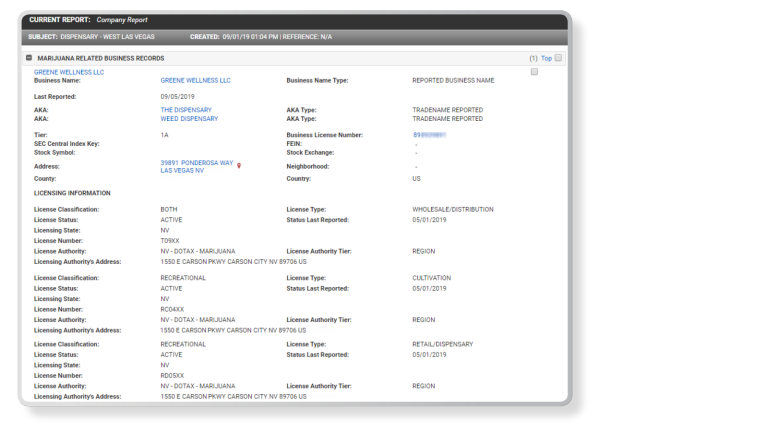Click the Marijuana Related Business Records title
Screen dimensions: 768x432
100,58
